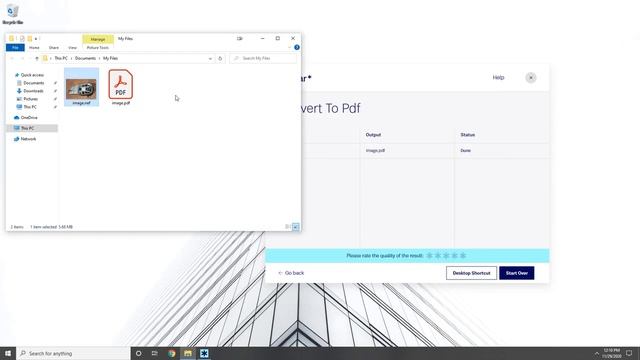Open Help in the converter window
This screenshot has height=360, width=640.
click(x=498, y=78)
